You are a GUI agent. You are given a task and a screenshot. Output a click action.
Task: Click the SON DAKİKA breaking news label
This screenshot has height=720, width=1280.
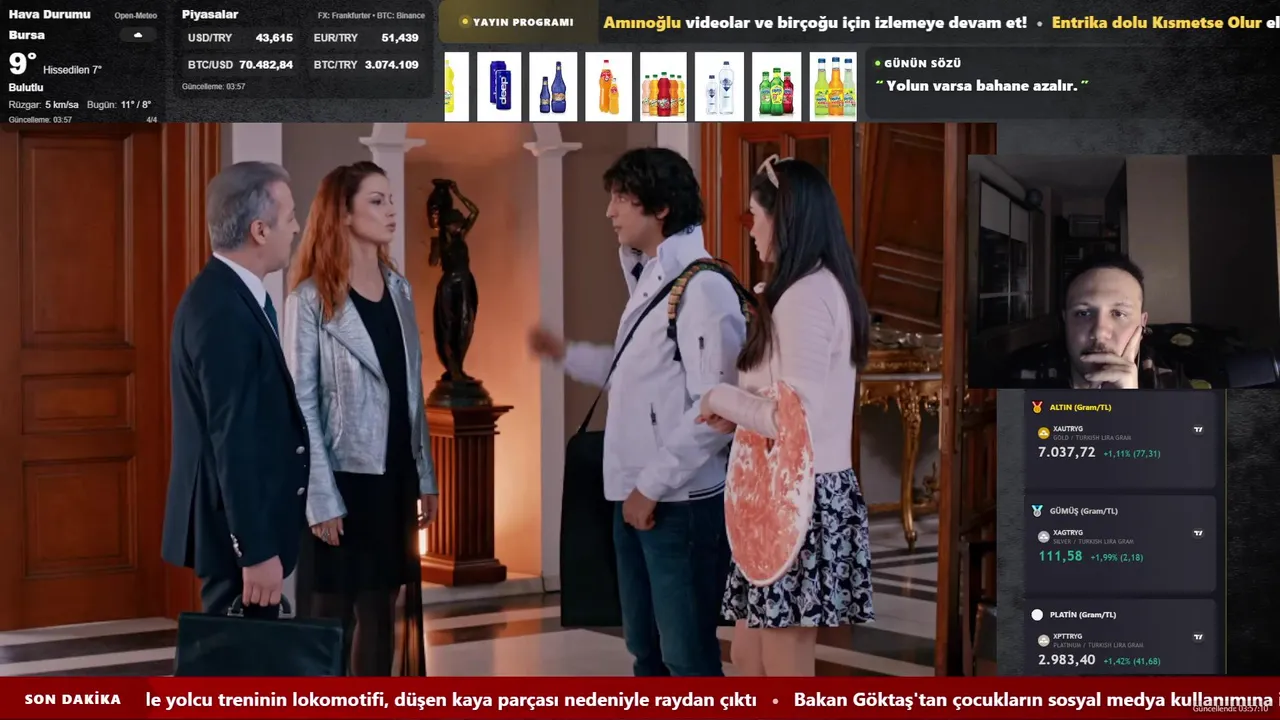coord(73,700)
